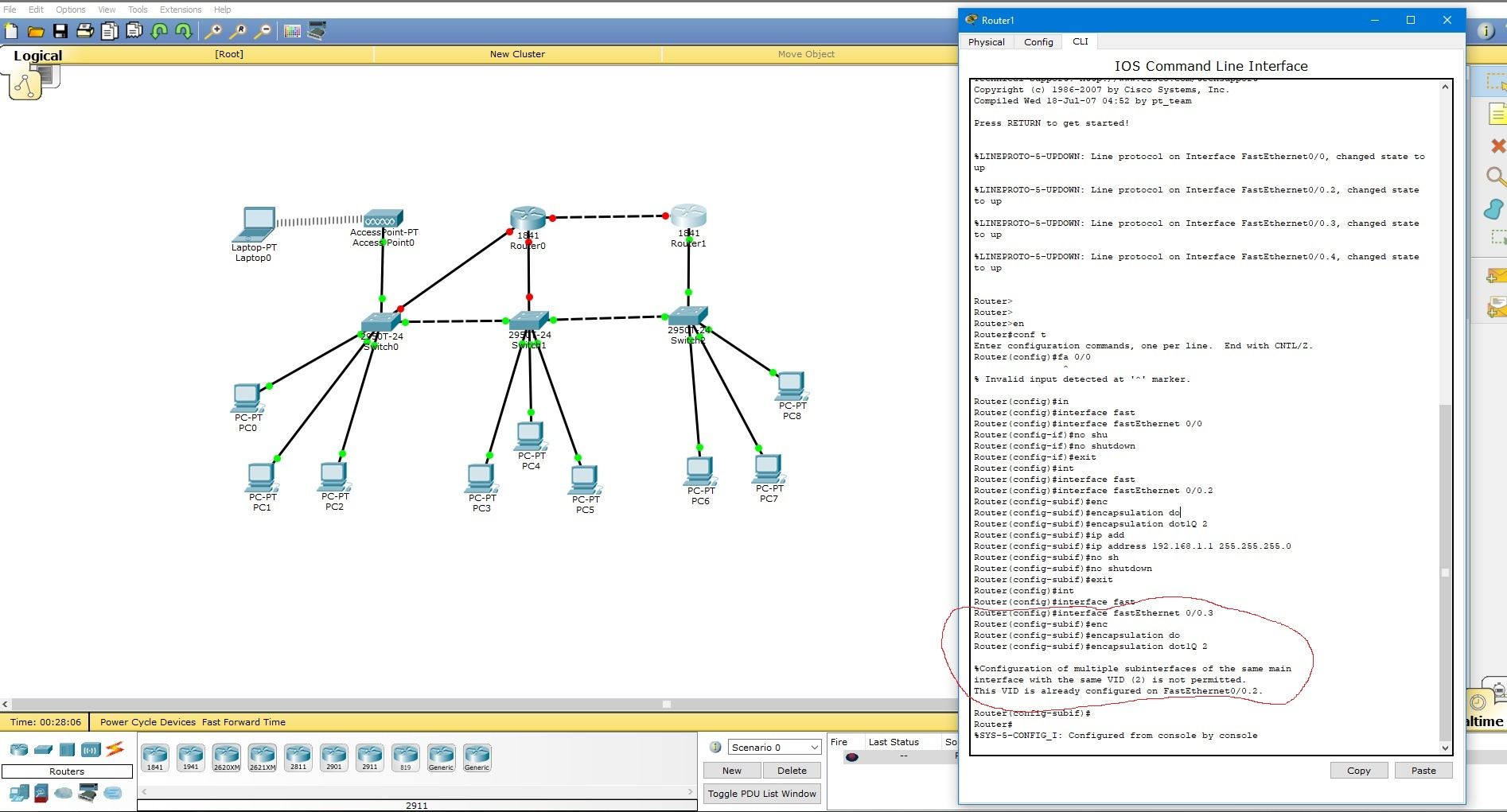Reset zoom with the magnifier R icon
Screen dimensions: 1507x812
(238, 31)
